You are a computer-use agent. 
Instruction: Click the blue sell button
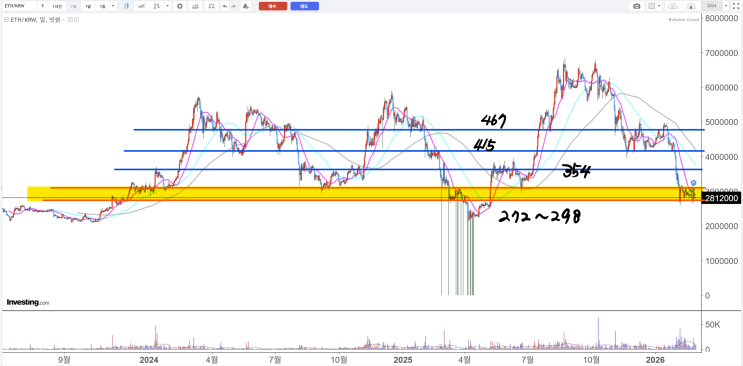coord(305,6)
